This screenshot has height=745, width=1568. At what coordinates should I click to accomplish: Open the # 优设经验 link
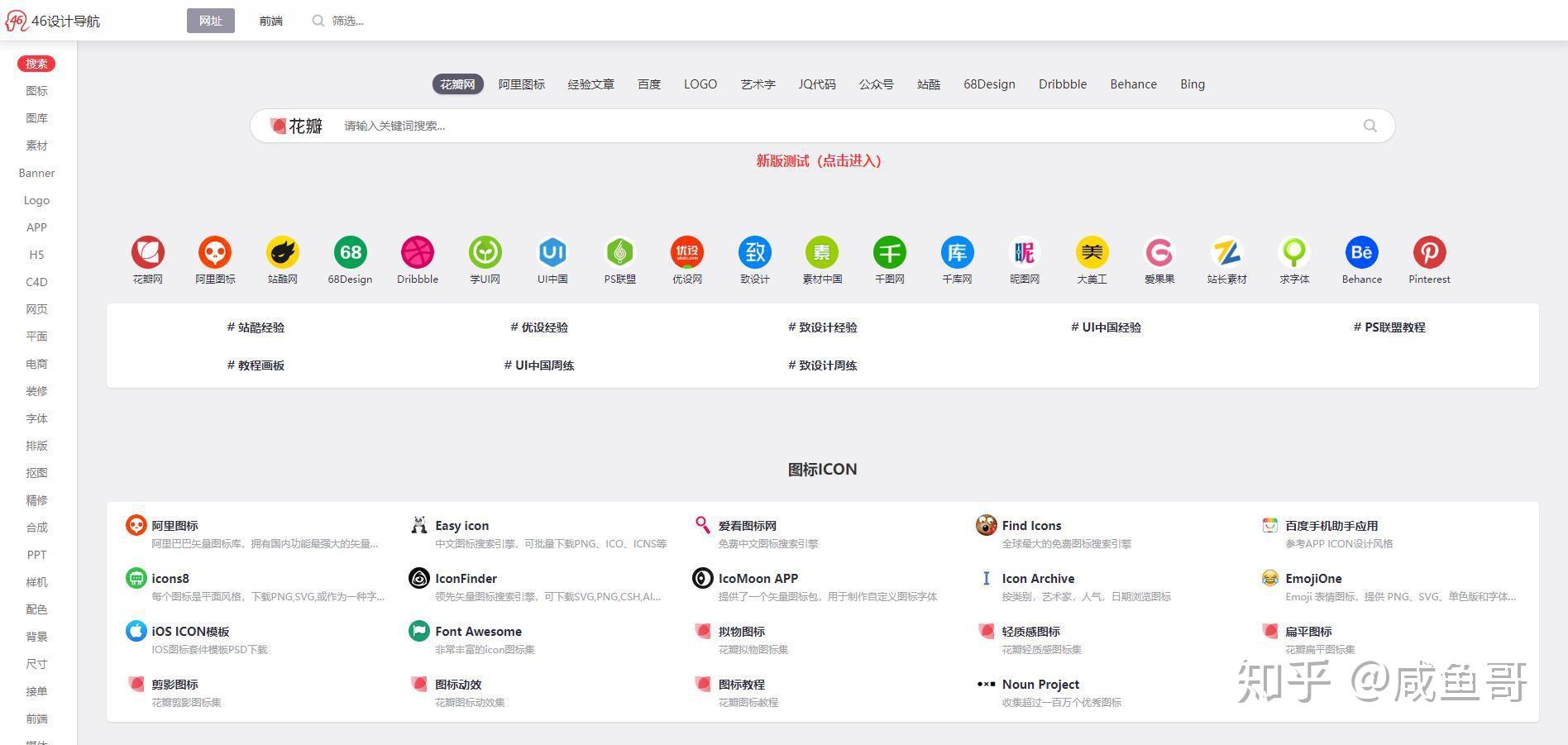tap(539, 327)
